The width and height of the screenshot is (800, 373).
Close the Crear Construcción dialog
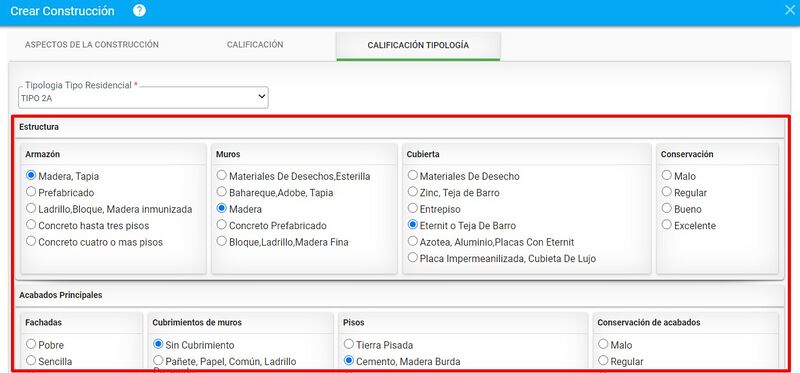tap(789, 10)
